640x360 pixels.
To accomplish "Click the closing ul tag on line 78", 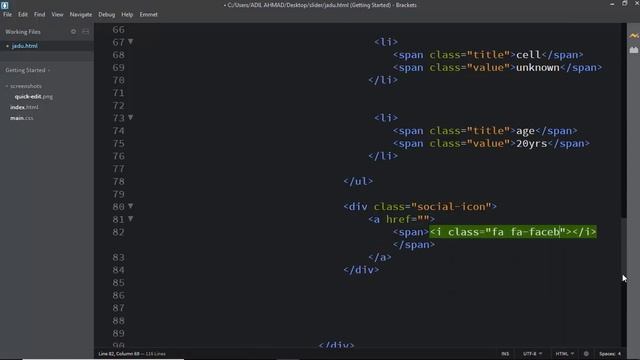I will [358, 181].
